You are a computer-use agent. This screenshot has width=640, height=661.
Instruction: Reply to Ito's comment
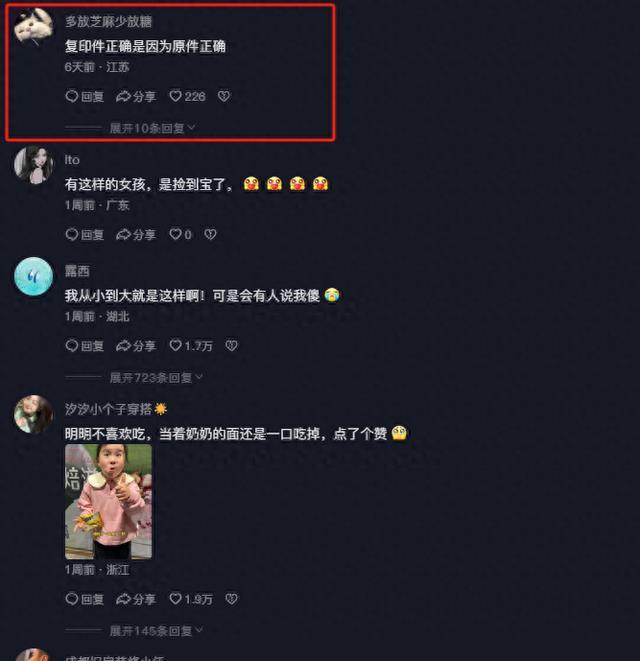coord(85,234)
